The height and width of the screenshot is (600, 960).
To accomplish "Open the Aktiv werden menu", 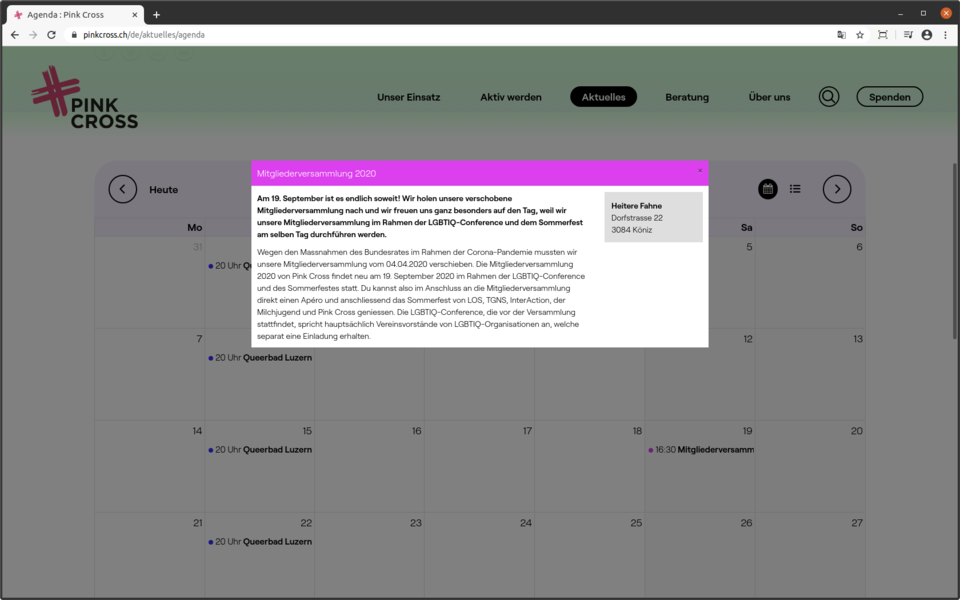I will 511,97.
